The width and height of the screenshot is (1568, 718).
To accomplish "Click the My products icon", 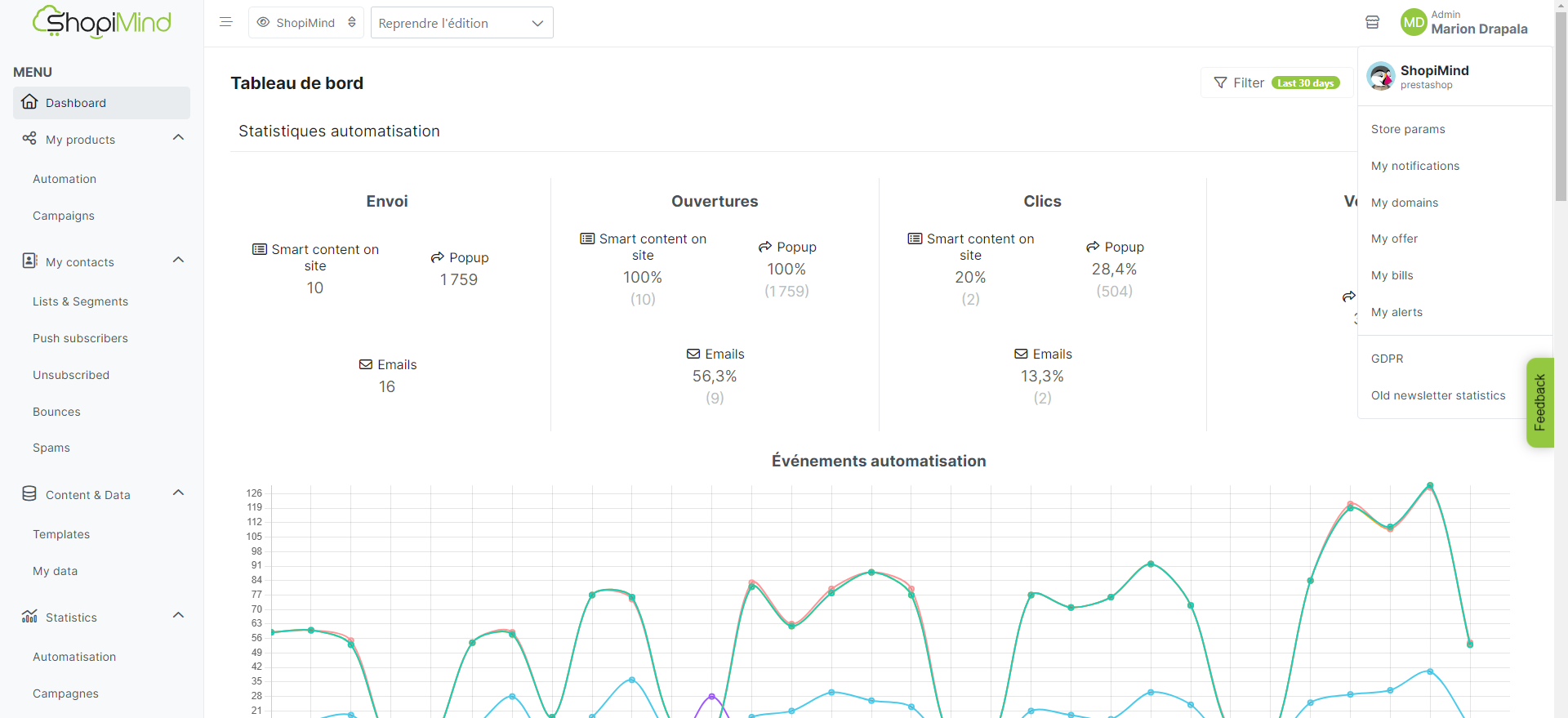I will (29, 138).
